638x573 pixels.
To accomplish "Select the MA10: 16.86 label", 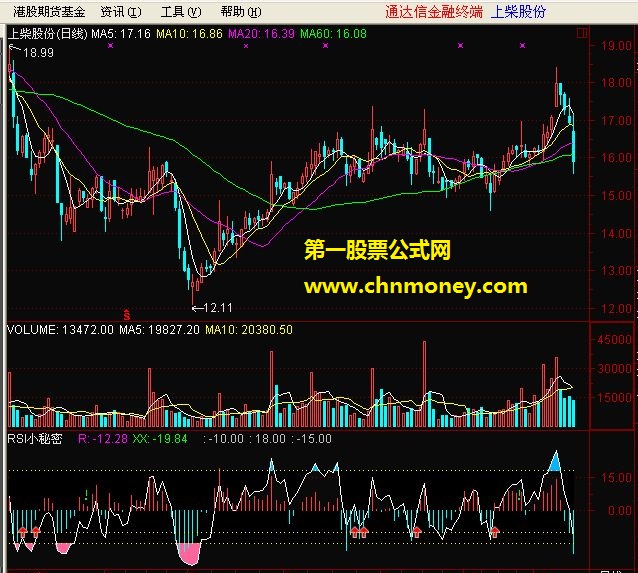I will pyautogui.click(x=189, y=33).
